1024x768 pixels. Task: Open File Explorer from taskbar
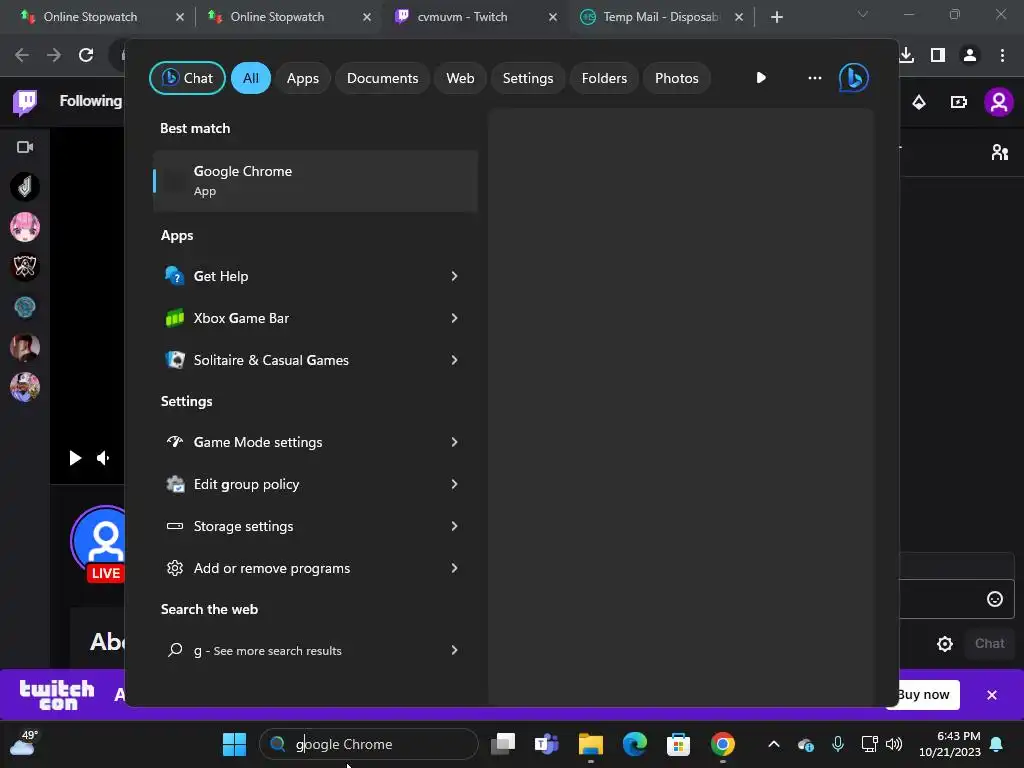pyautogui.click(x=590, y=744)
